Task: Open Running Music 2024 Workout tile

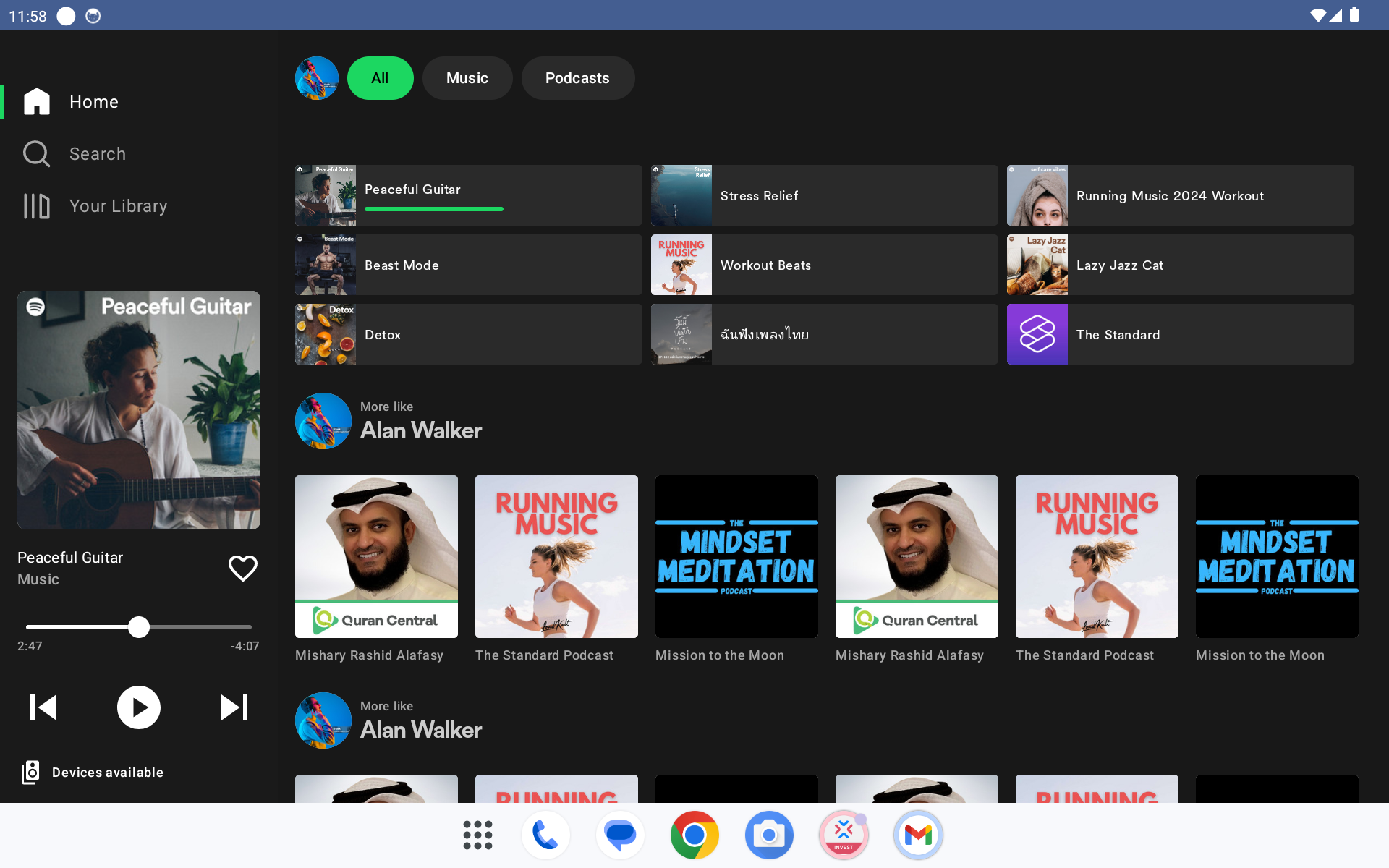Action: point(1180,195)
